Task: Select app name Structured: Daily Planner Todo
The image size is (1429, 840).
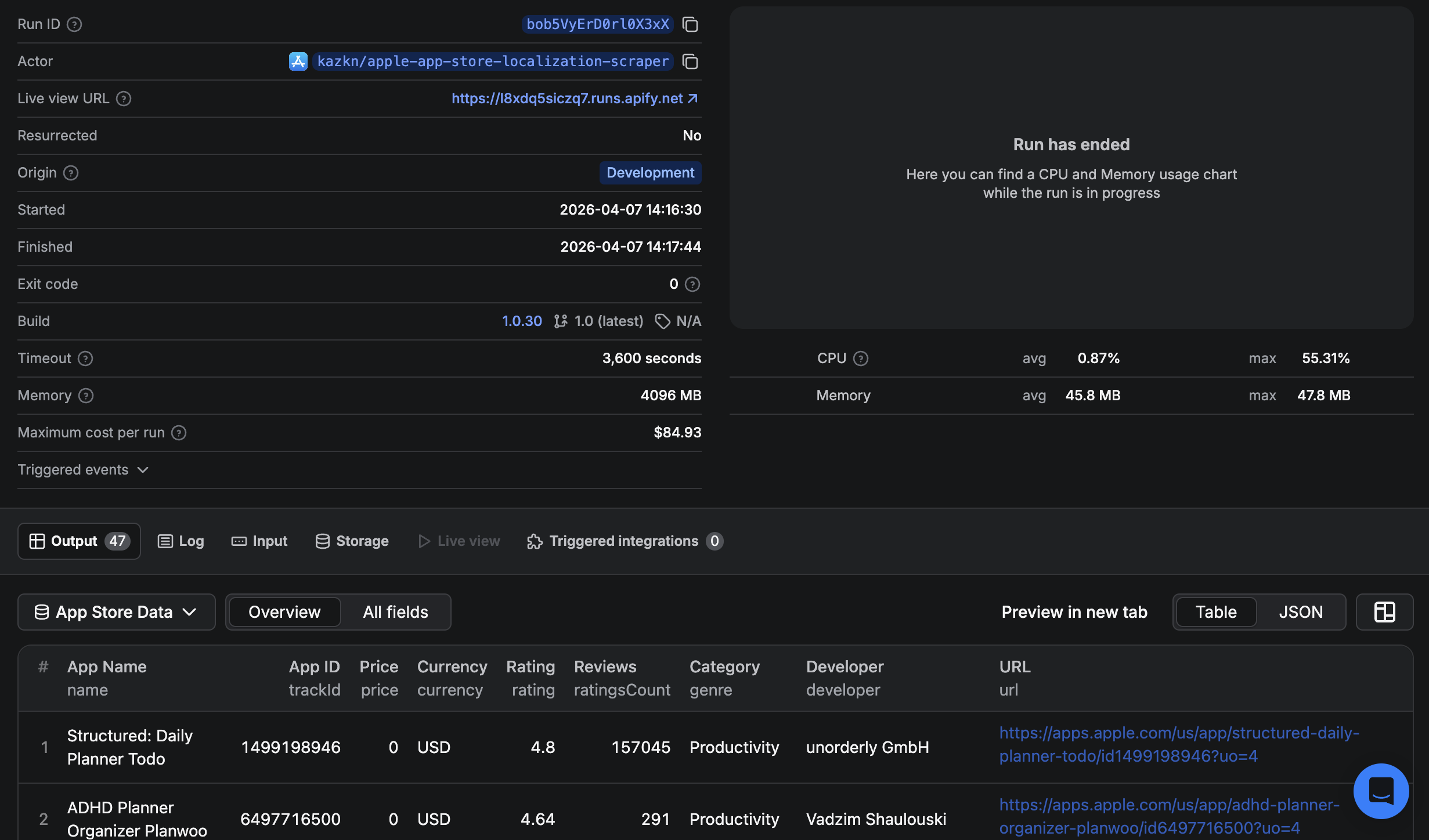Action: click(130, 747)
